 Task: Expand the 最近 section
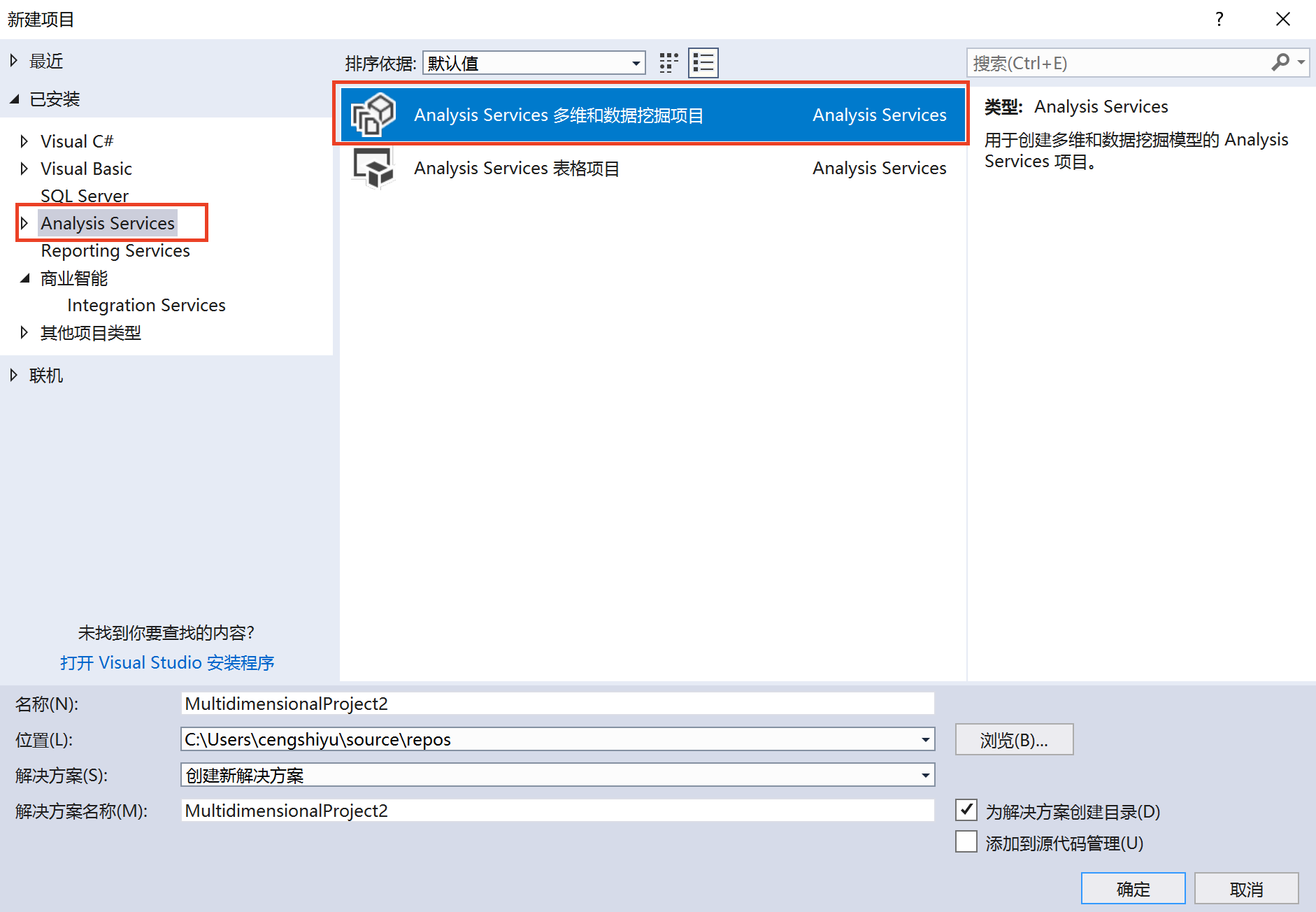tap(14, 61)
